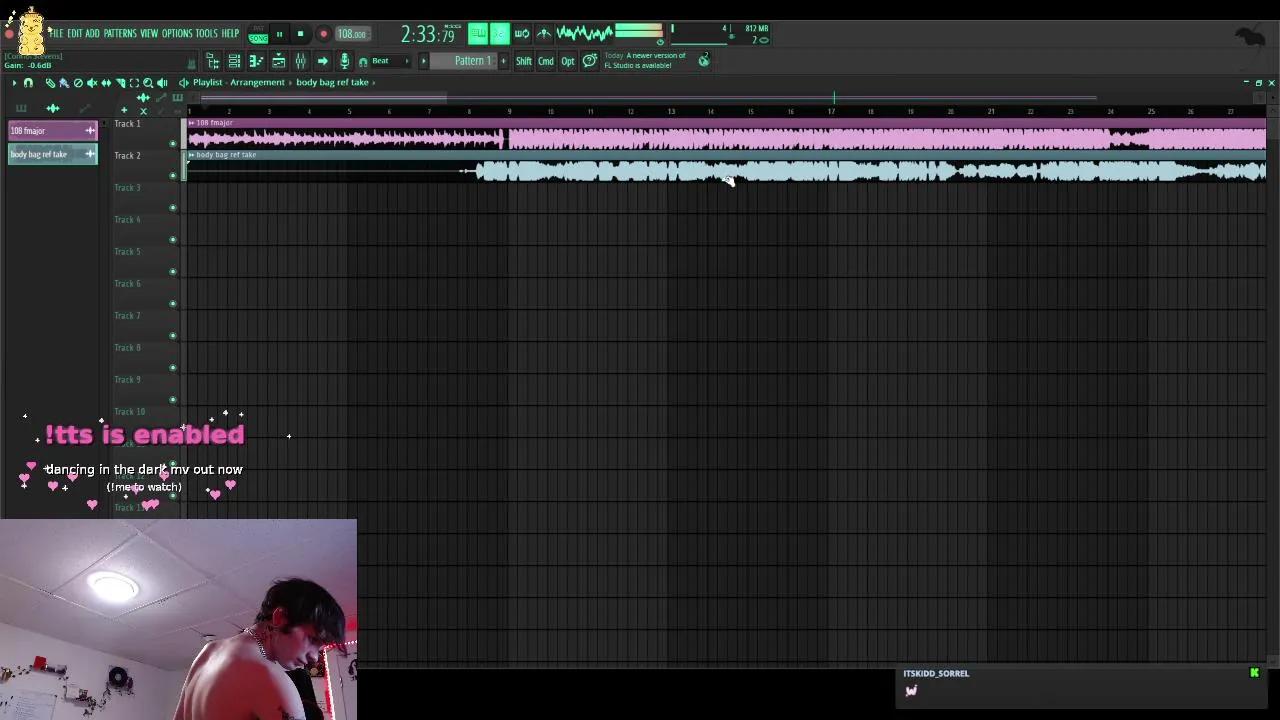Click arrow left of Pattern 1

click(423, 61)
